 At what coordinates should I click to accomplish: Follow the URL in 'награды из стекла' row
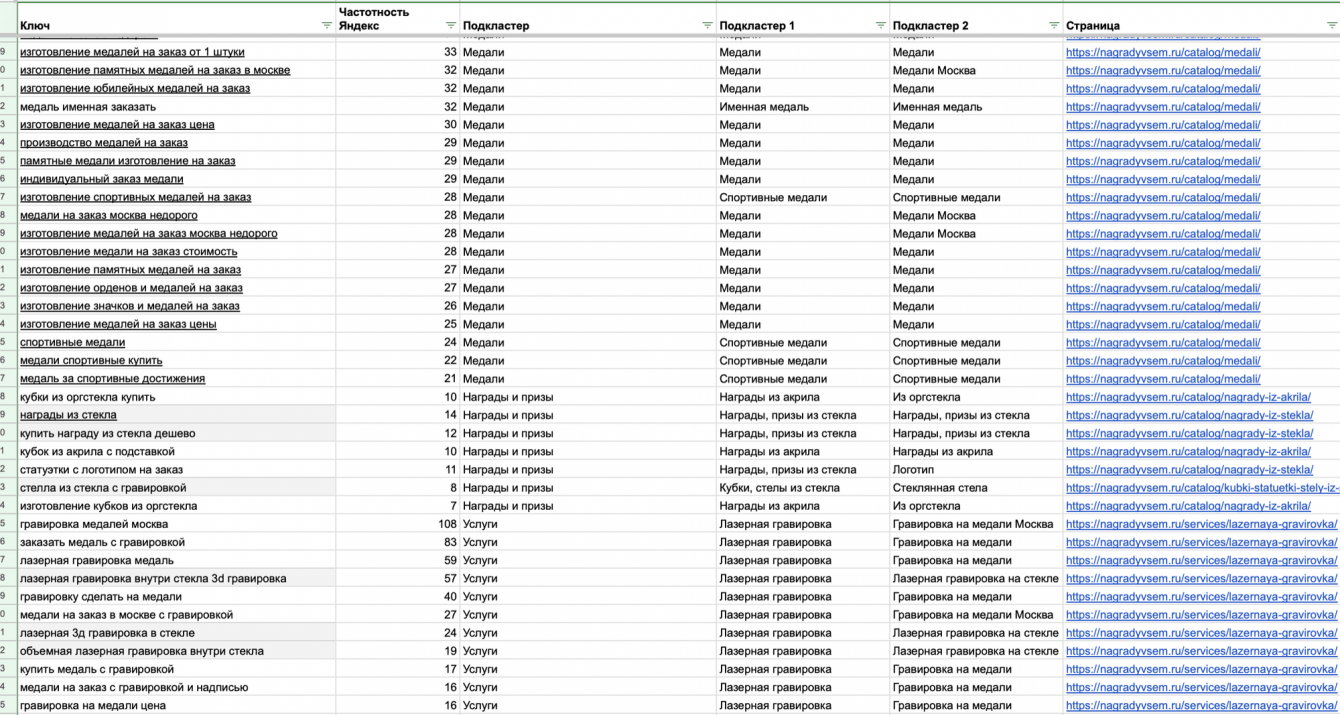pyautogui.click(x=1189, y=415)
